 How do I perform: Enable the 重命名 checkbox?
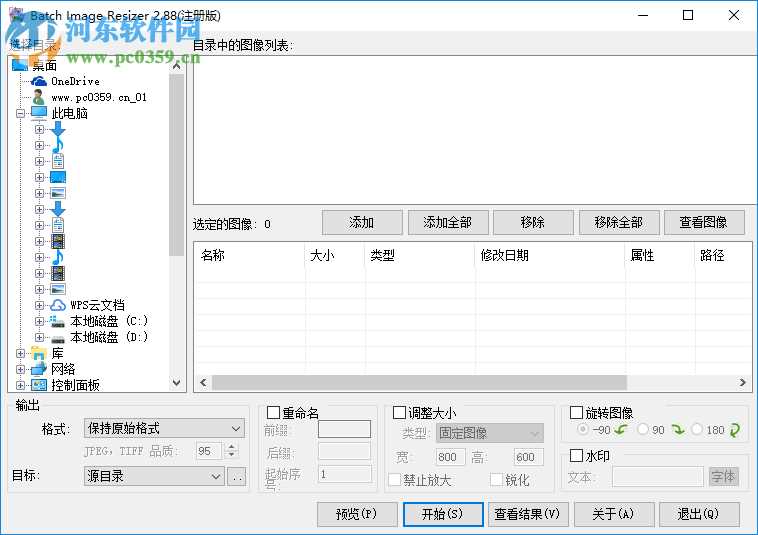pos(274,413)
